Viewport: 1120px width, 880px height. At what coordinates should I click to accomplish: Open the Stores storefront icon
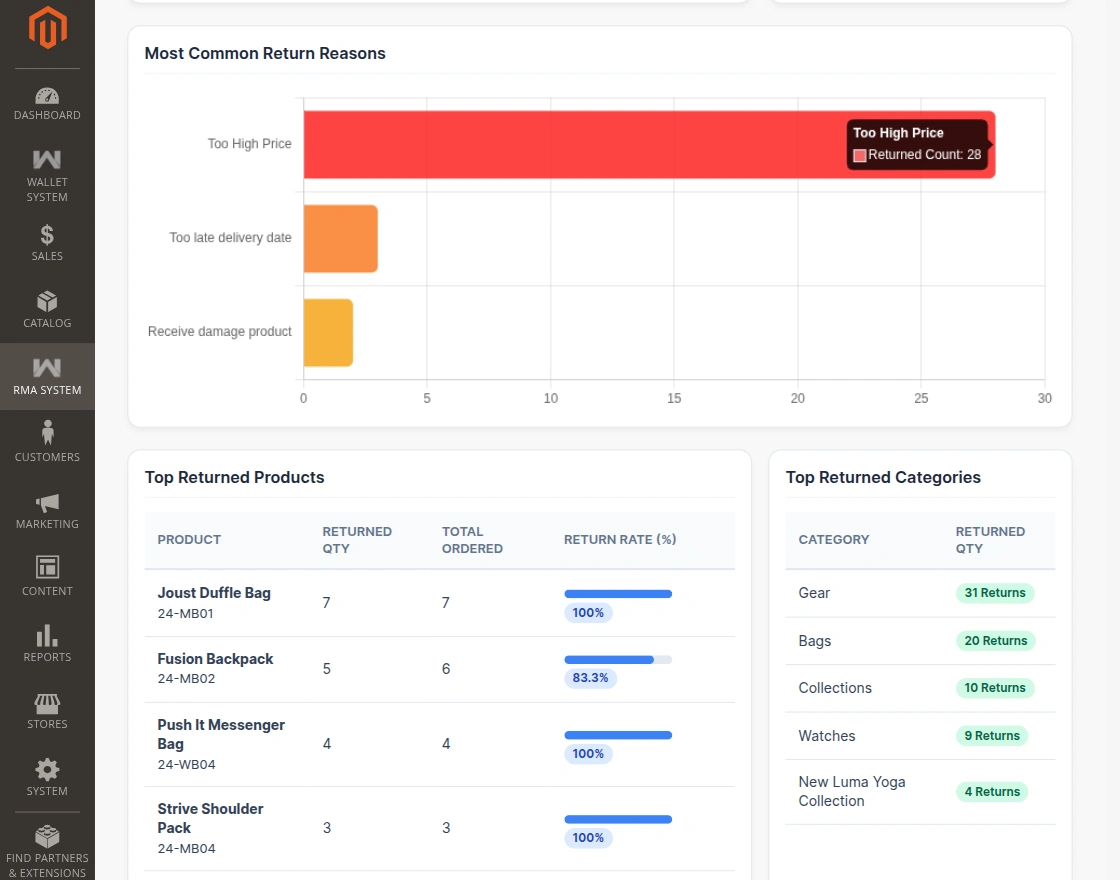(47, 704)
